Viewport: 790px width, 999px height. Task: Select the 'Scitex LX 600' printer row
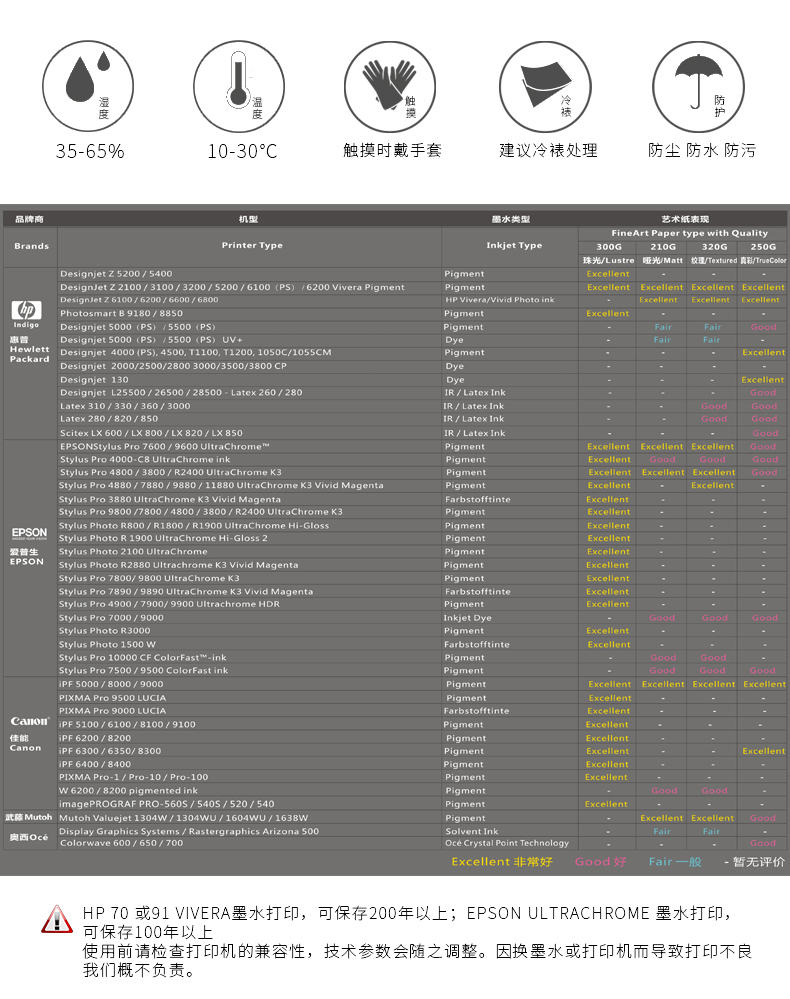[x=396, y=433]
